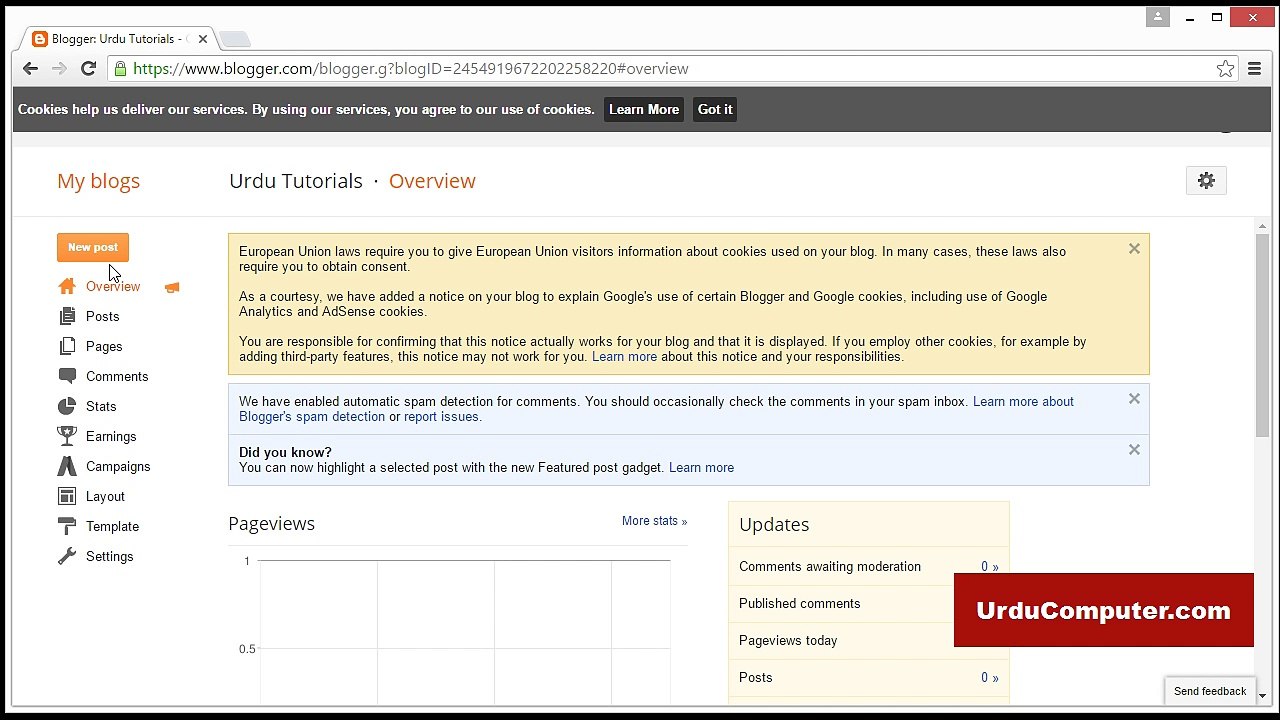Select the Pages document icon

pyautogui.click(x=67, y=346)
